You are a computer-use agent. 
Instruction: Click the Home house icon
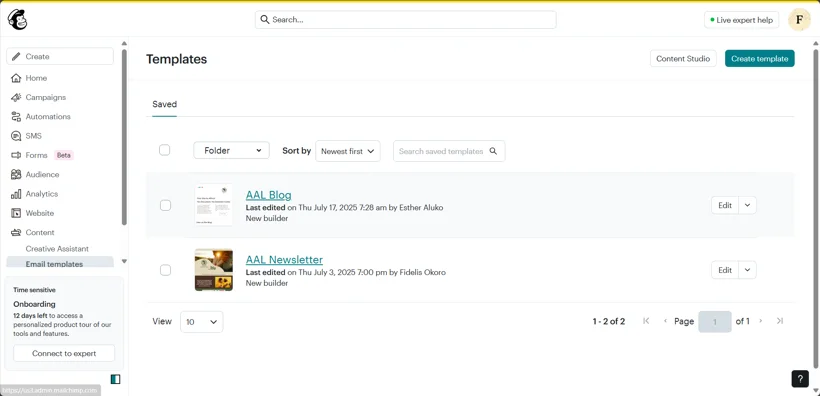click(16, 78)
